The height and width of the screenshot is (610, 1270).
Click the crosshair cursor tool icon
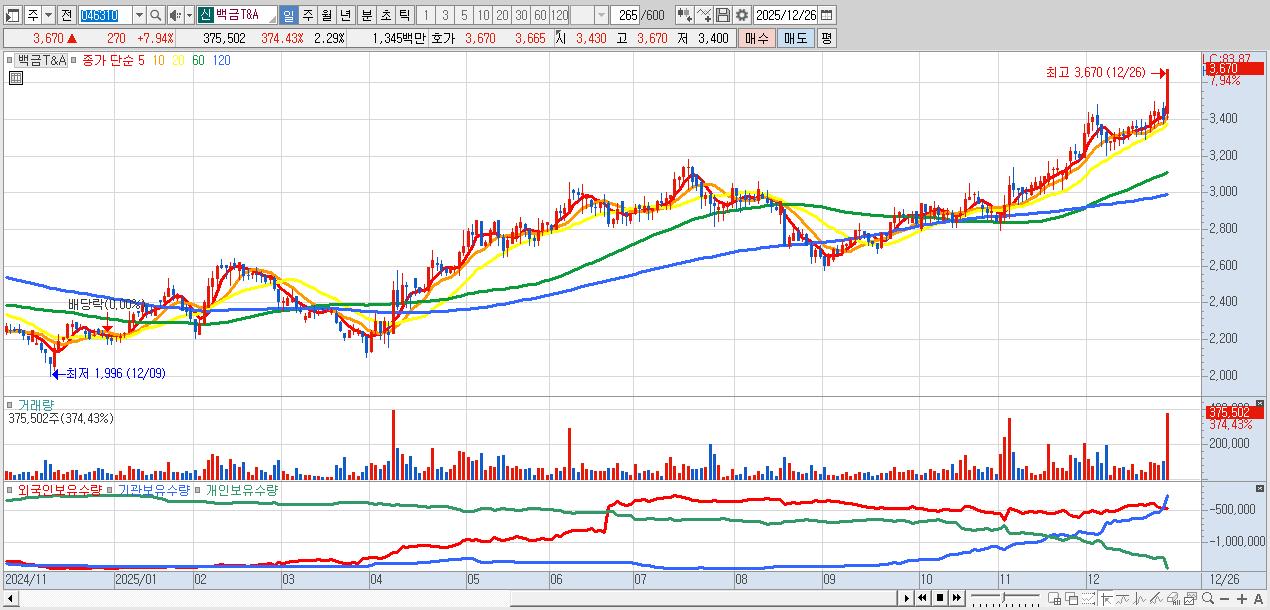1105,599
